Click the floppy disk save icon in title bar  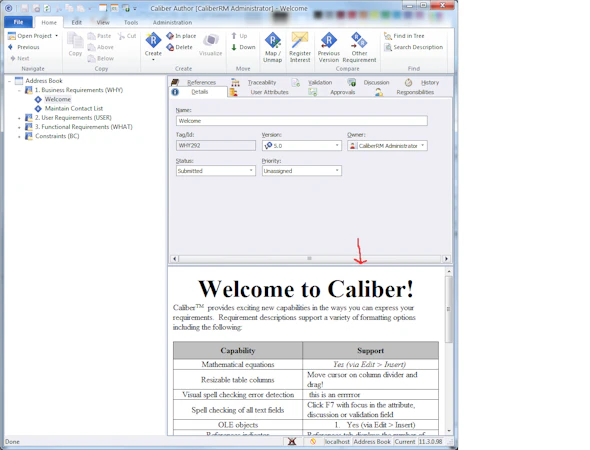click(24, 8)
